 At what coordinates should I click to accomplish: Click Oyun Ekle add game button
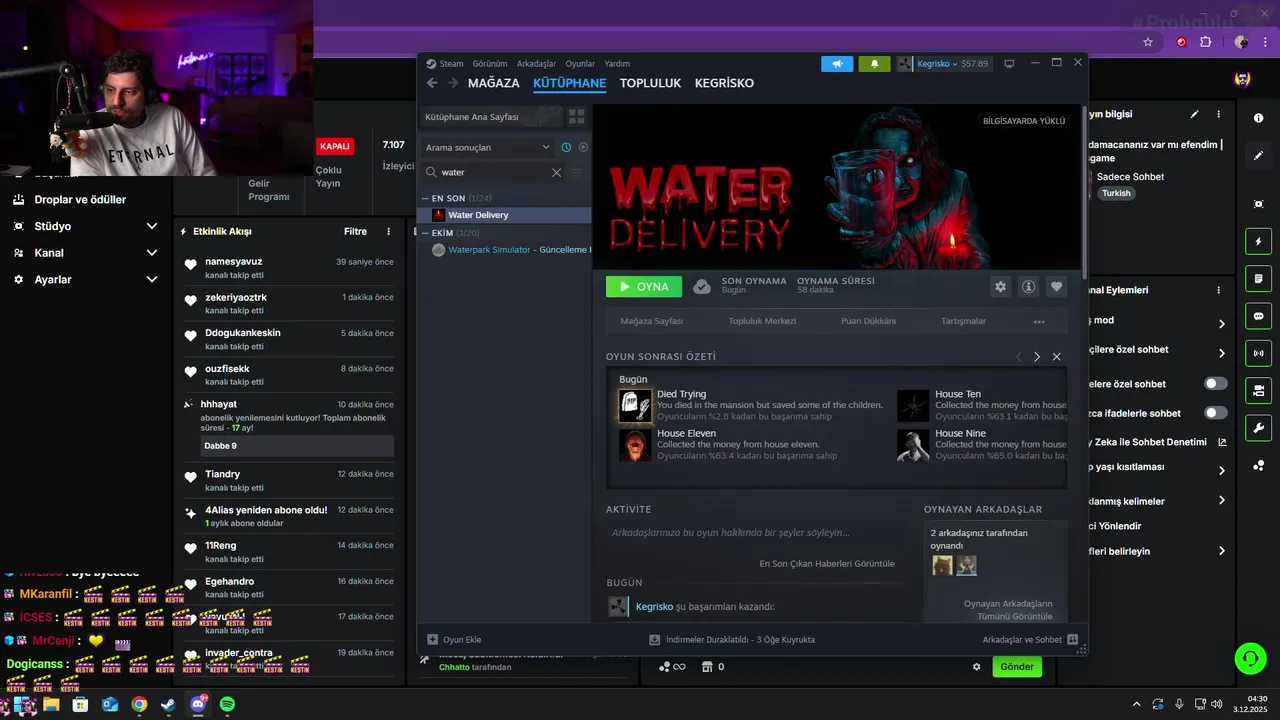[x=455, y=640]
